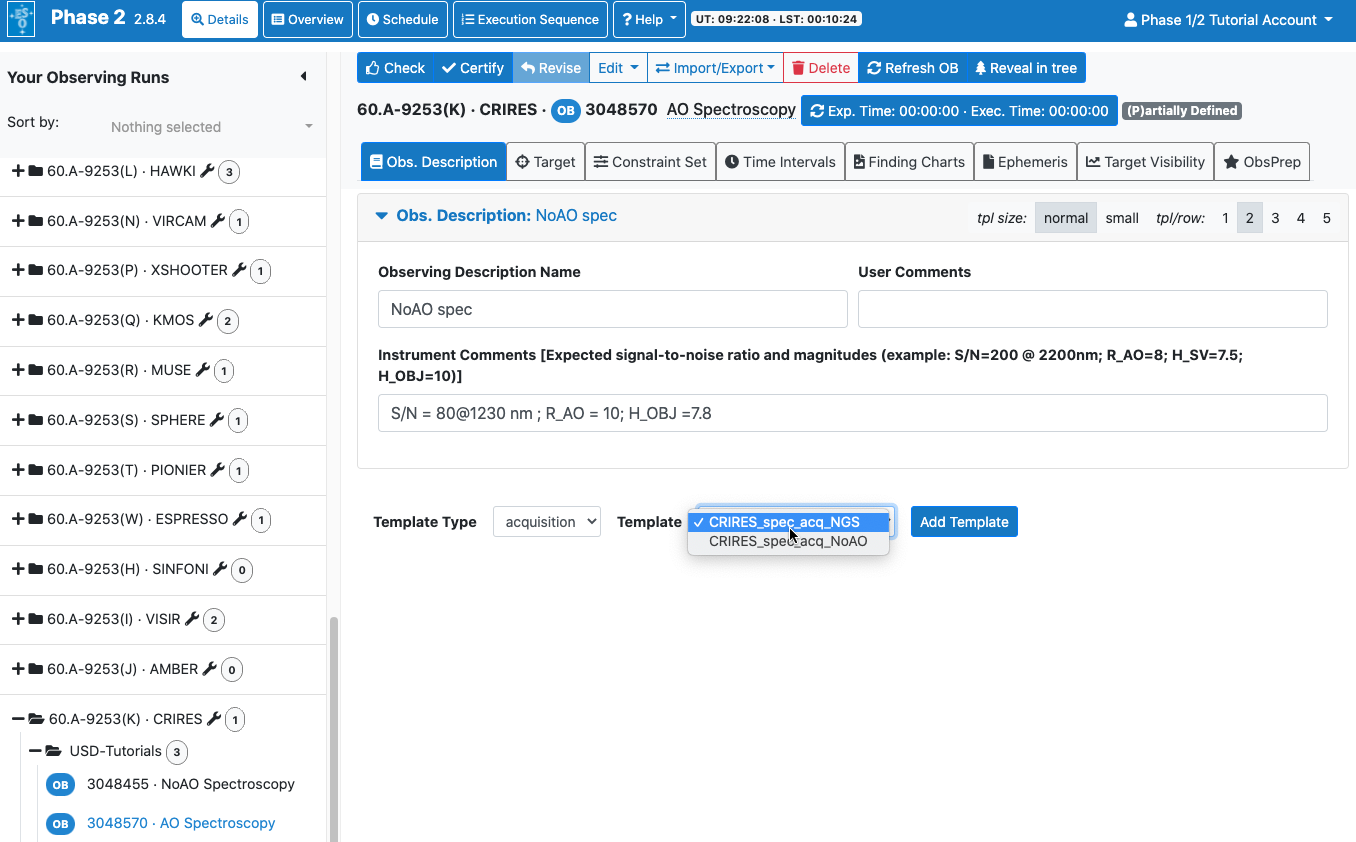1356x842 pixels.
Task: Click the ESO logo icon
Action: (21, 19)
